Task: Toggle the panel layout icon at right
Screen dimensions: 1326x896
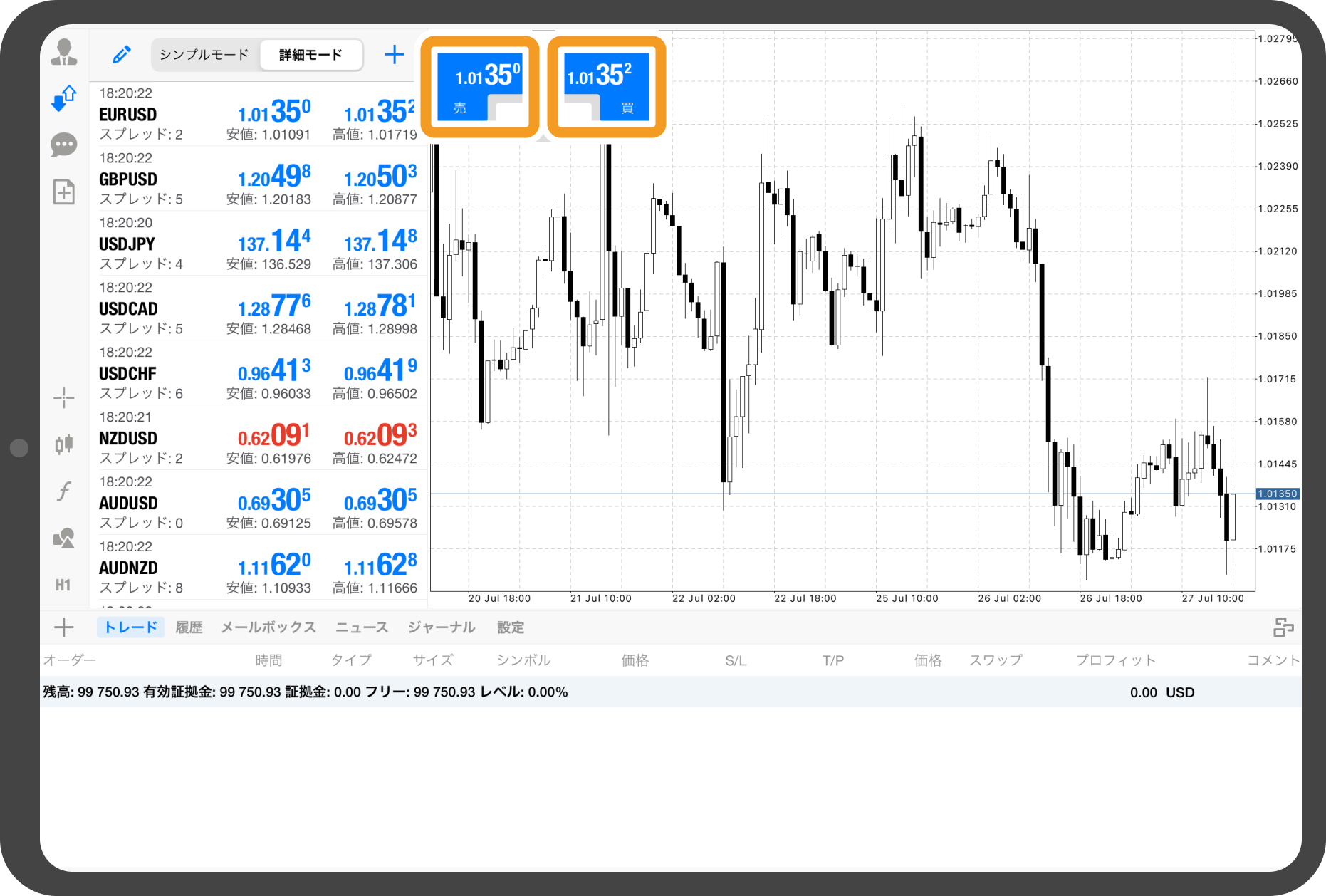Action: [x=1283, y=627]
